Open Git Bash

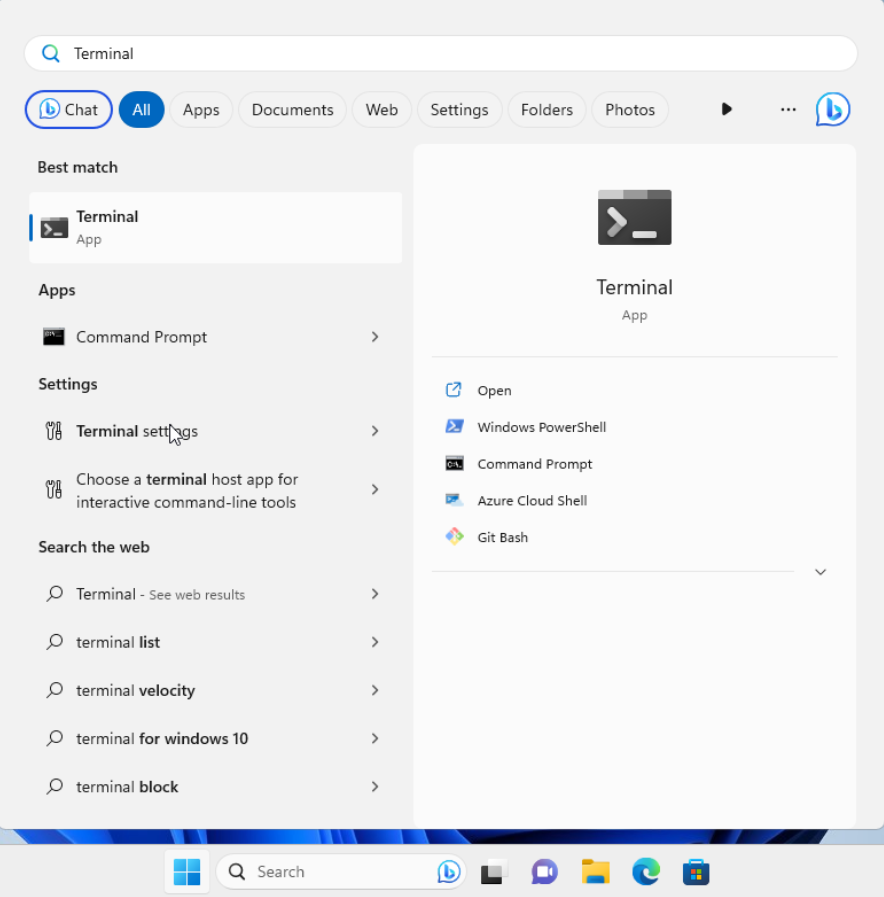pyautogui.click(x=502, y=537)
